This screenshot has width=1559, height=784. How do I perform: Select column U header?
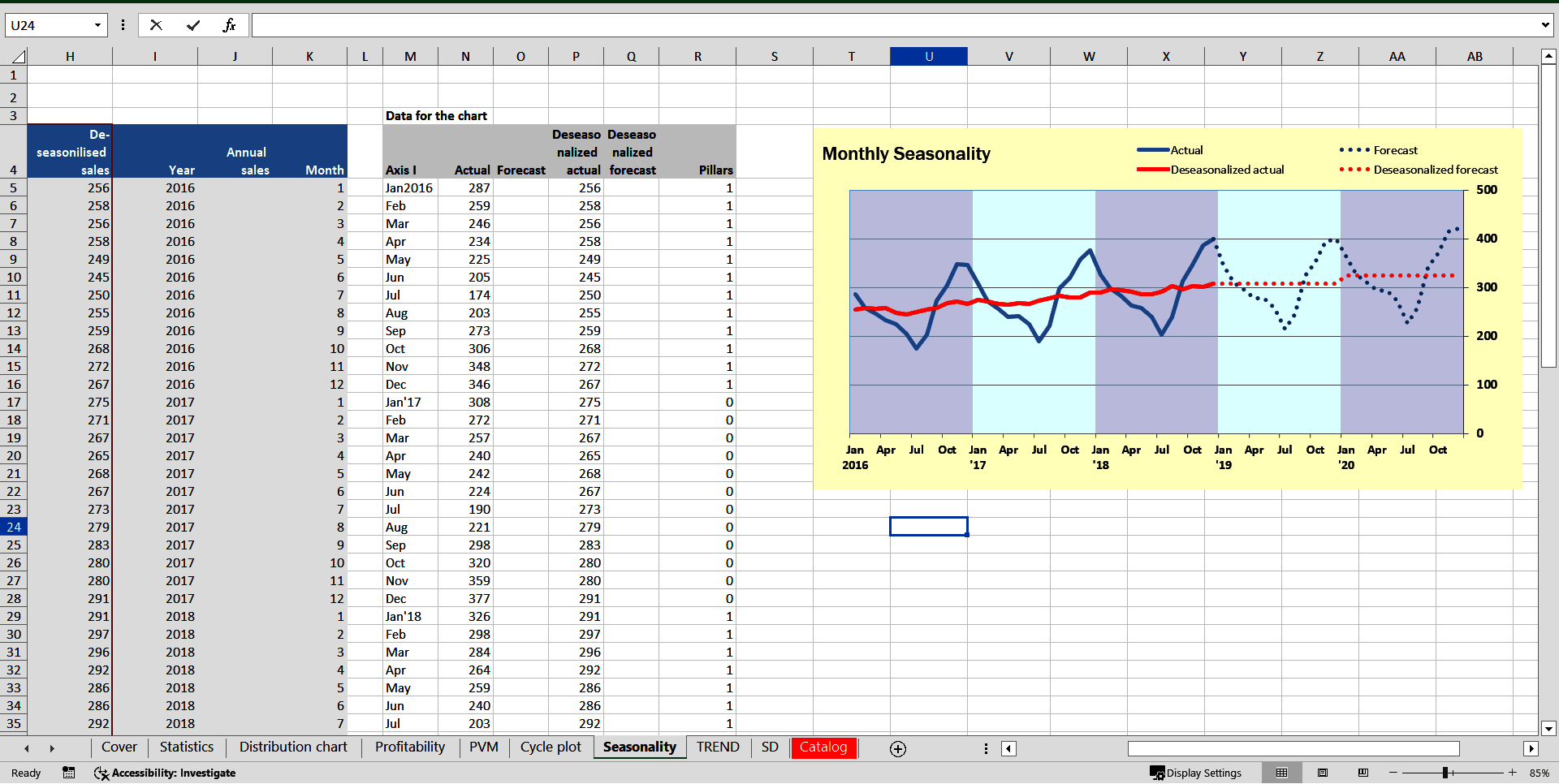click(929, 56)
